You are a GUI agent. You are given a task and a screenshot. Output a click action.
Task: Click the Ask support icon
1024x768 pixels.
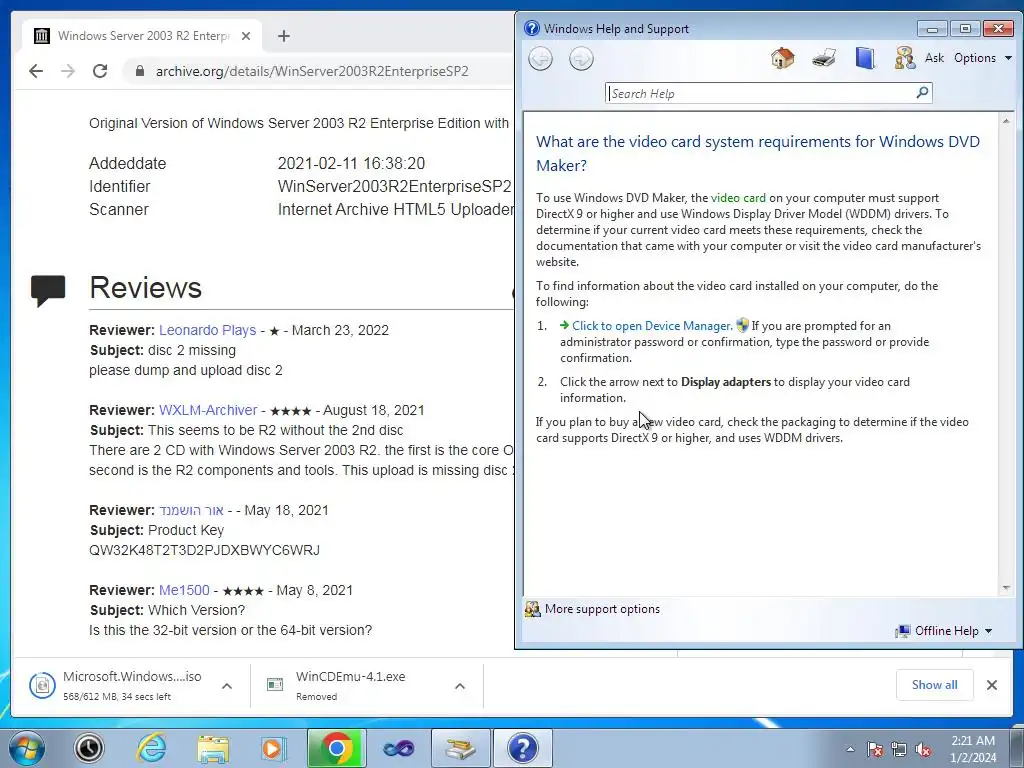[x=905, y=58]
